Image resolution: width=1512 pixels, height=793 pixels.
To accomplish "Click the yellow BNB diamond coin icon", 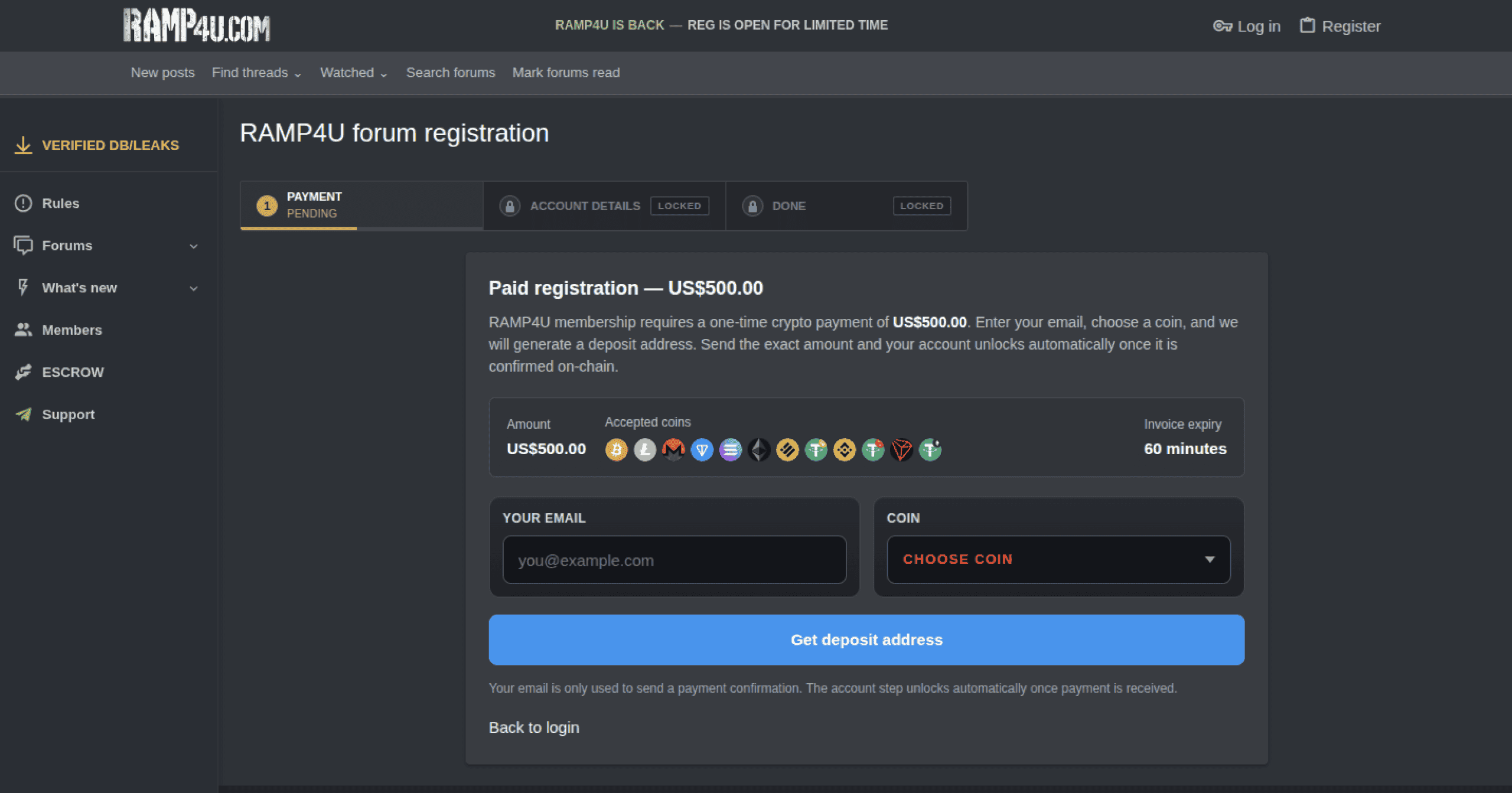I will [x=845, y=450].
